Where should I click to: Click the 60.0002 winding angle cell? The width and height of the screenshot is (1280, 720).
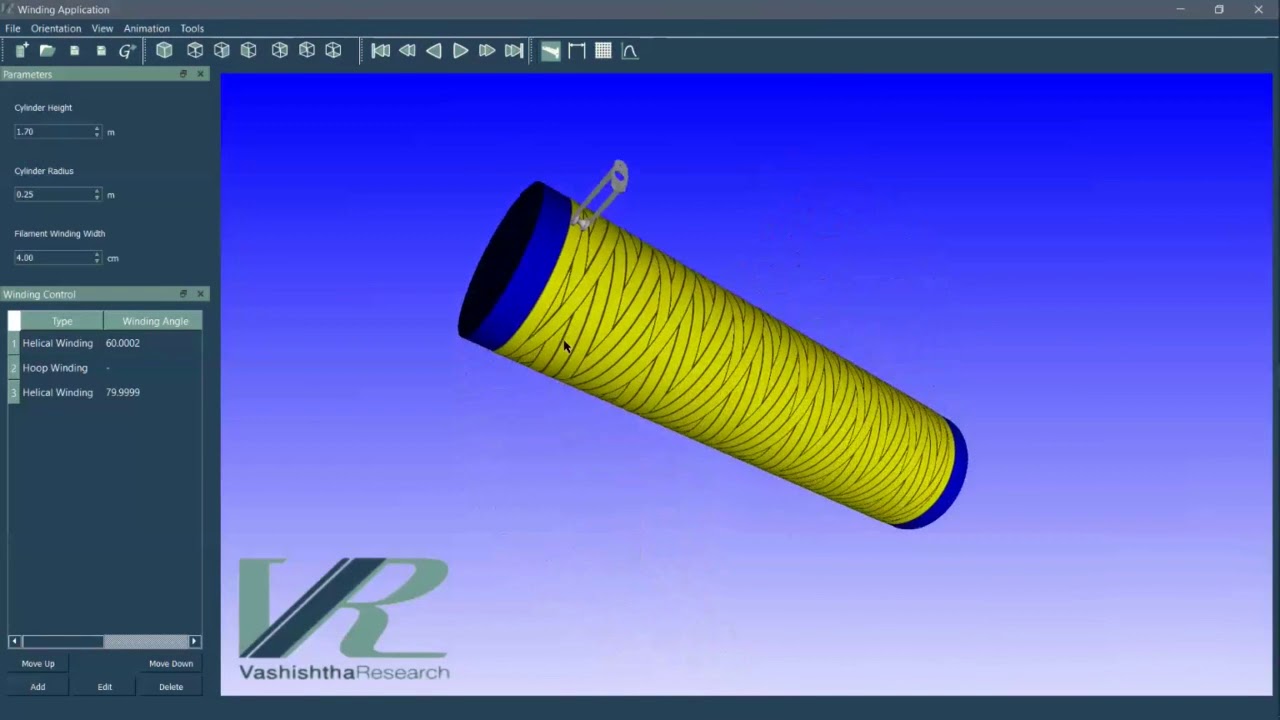pos(152,343)
